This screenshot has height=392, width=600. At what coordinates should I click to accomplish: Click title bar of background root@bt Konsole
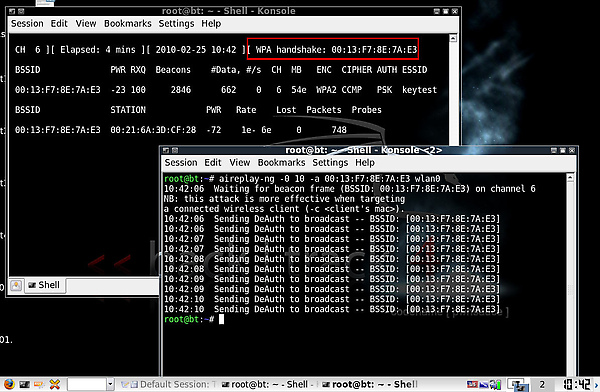[x=228, y=11]
